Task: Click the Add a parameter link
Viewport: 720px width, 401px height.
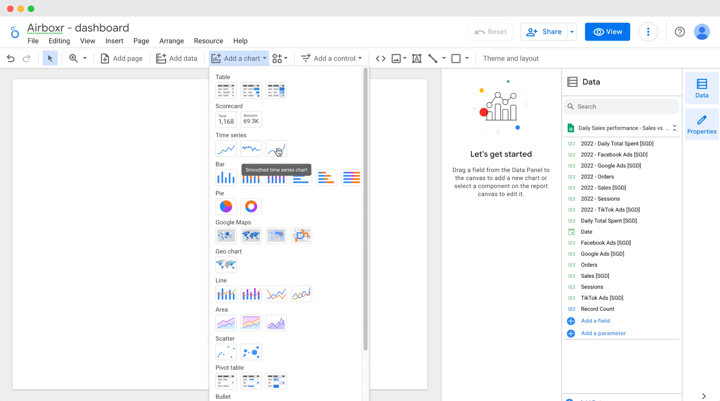Action: click(x=603, y=333)
